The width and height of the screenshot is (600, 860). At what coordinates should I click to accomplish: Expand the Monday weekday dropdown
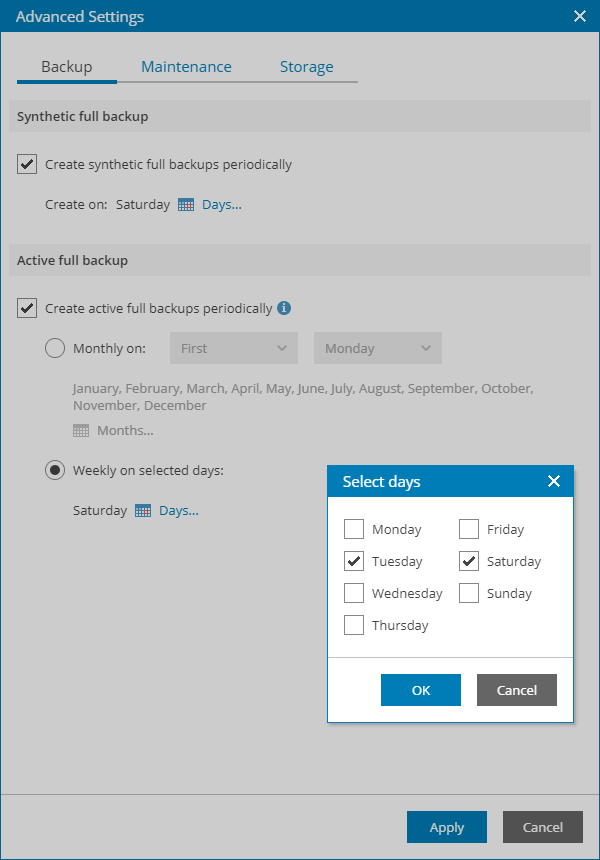(377, 349)
